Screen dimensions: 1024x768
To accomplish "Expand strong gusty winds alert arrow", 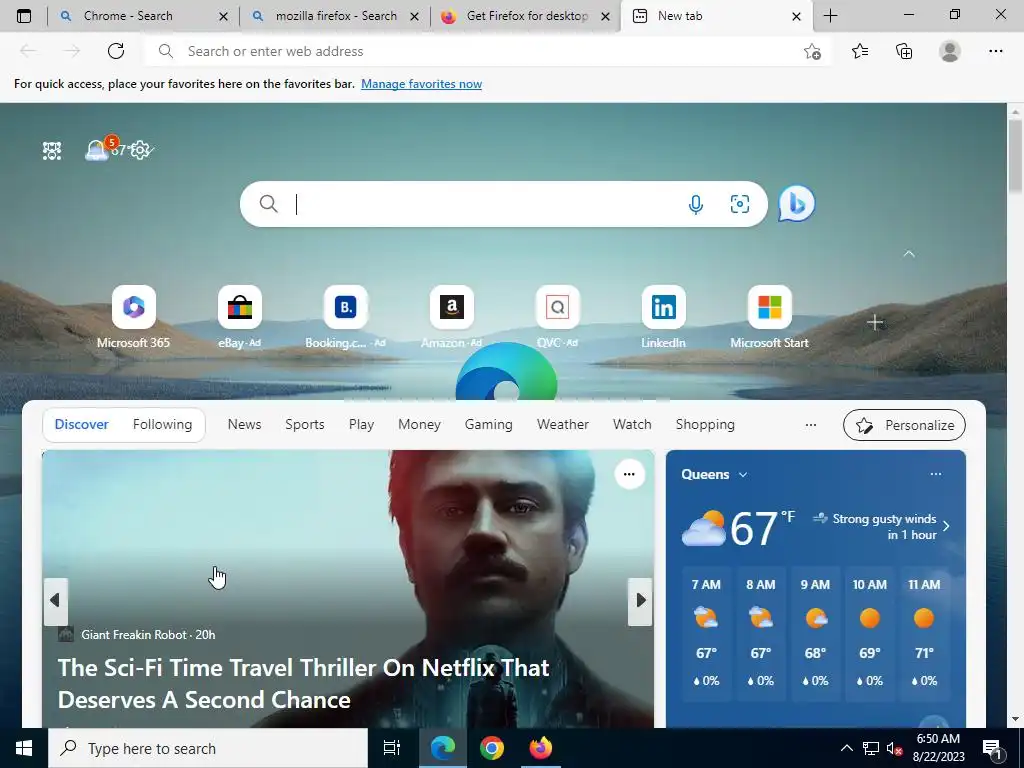I will (x=946, y=526).
